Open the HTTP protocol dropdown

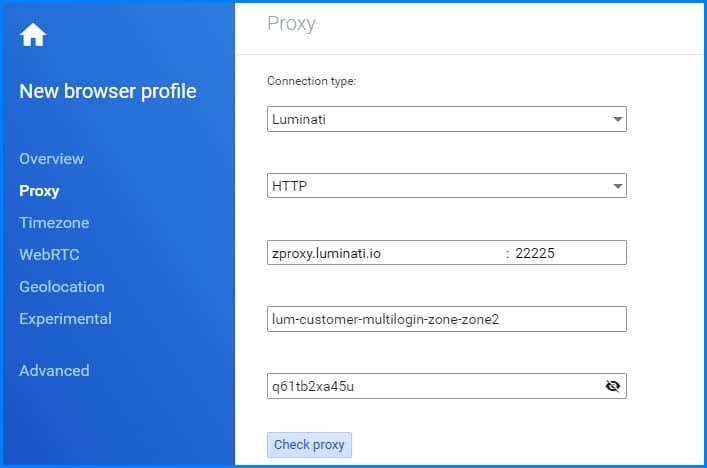[446, 185]
